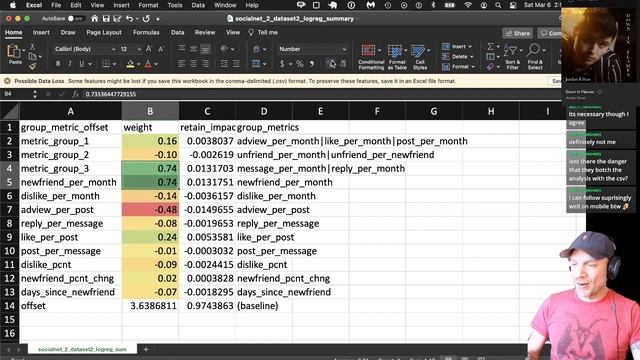Click the Paste clipboard icon

(14, 51)
